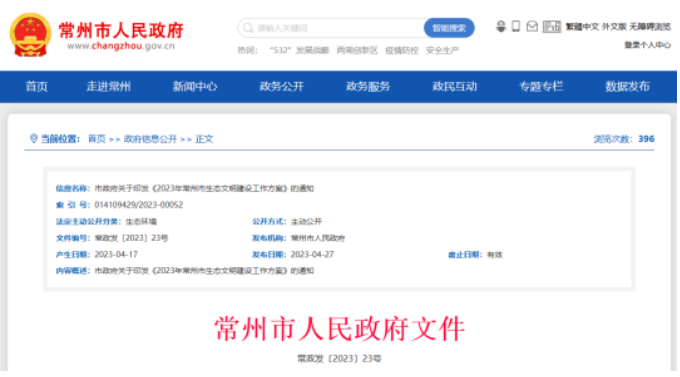Click the red heading 常州市人民政府文件
Screen dimensions: 680x377
340,329
